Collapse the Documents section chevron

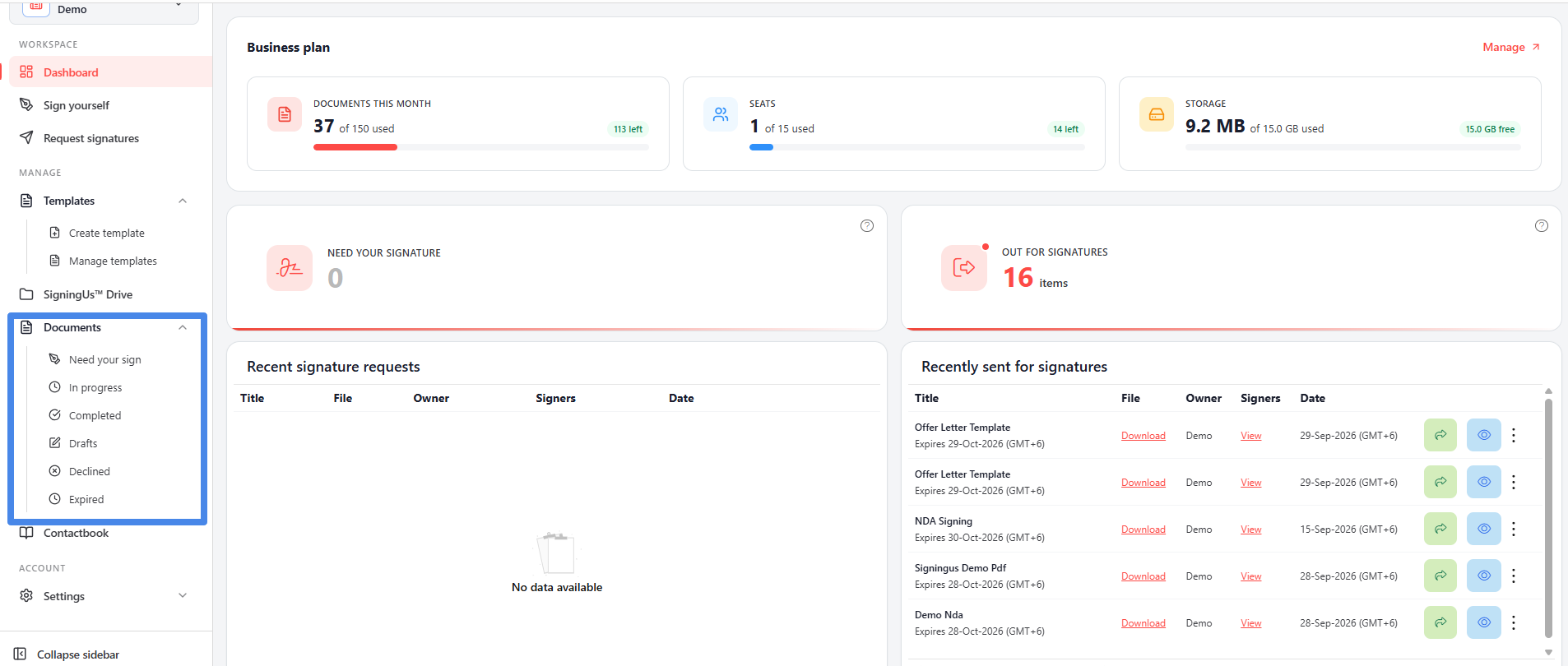click(x=183, y=327)
